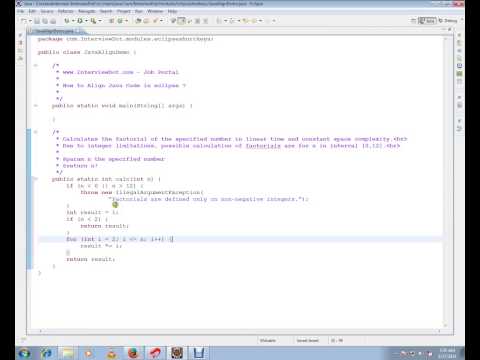
Task: Expand the New wizard dropdown arrow
Action: click(30, 21)
